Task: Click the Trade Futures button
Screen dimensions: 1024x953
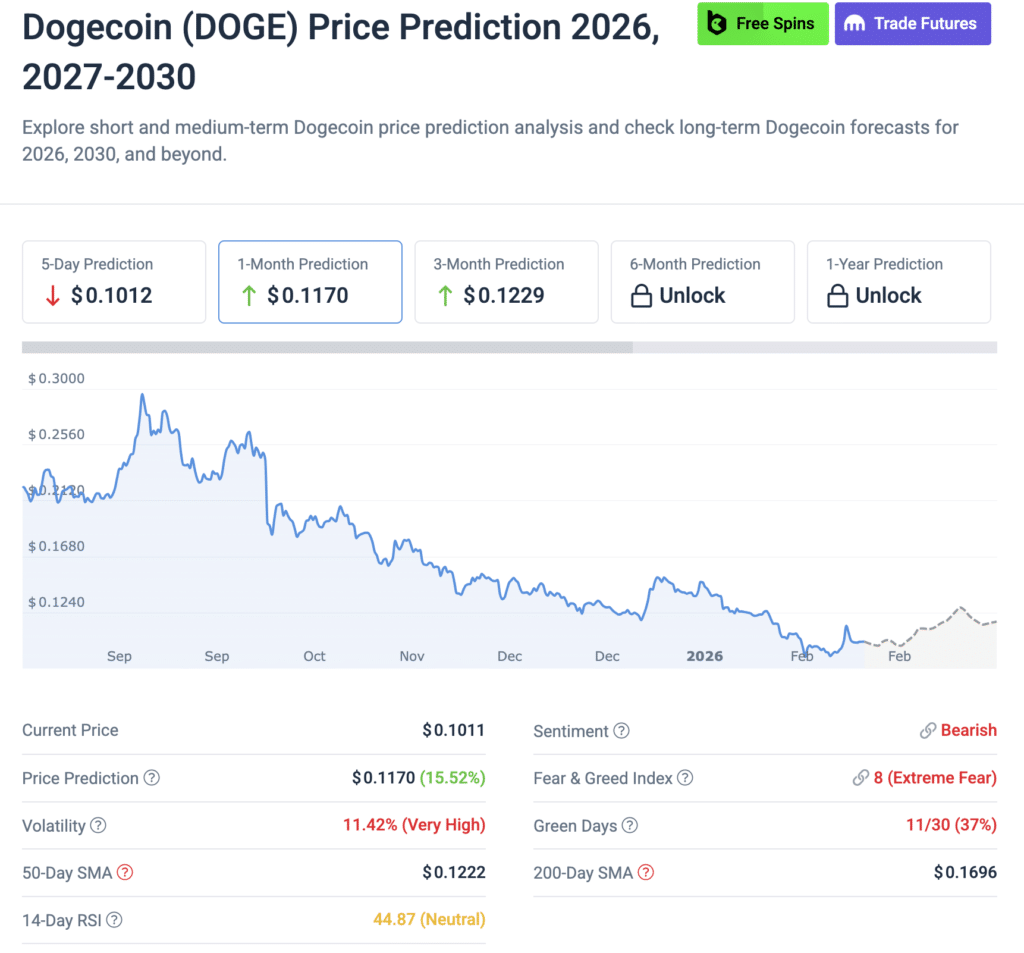Action: (912, 23)
